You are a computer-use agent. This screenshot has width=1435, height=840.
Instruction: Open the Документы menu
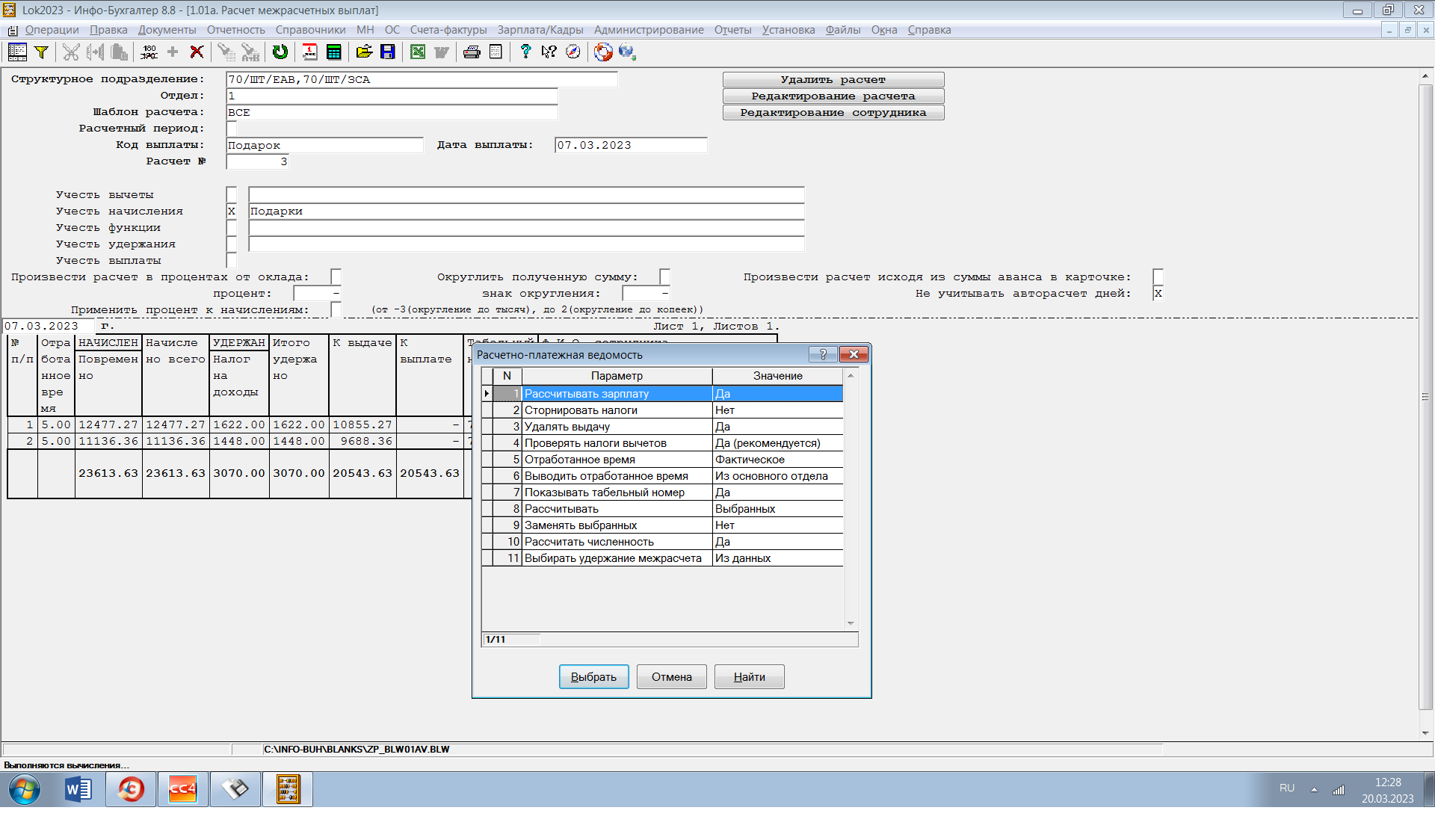(x=167, y=30)
